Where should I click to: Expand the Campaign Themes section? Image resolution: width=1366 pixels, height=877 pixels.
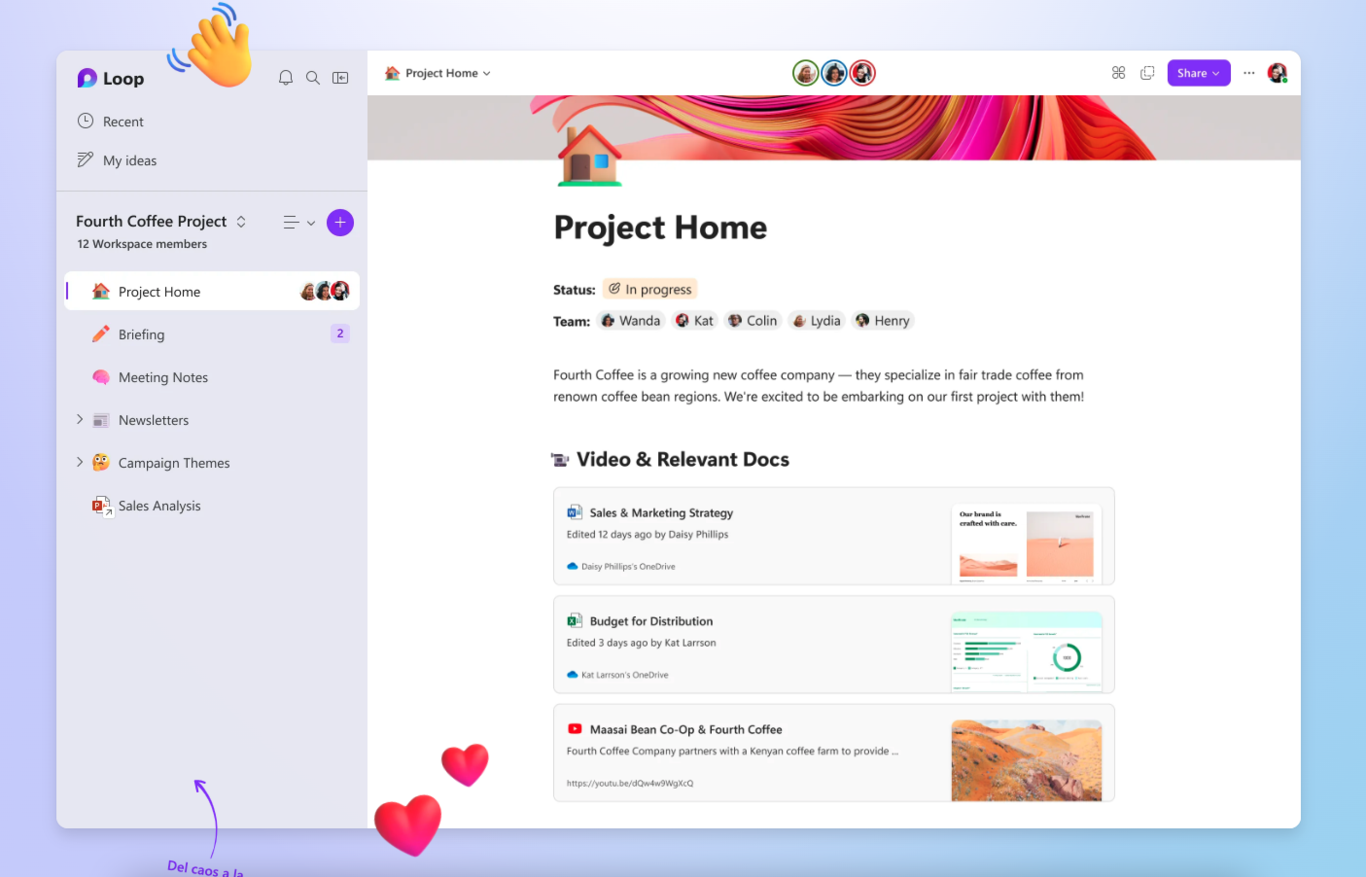click(x=81, y=462)
